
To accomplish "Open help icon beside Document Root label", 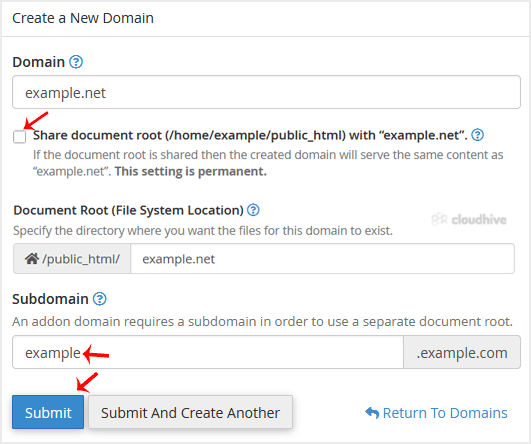I will 253,210.
